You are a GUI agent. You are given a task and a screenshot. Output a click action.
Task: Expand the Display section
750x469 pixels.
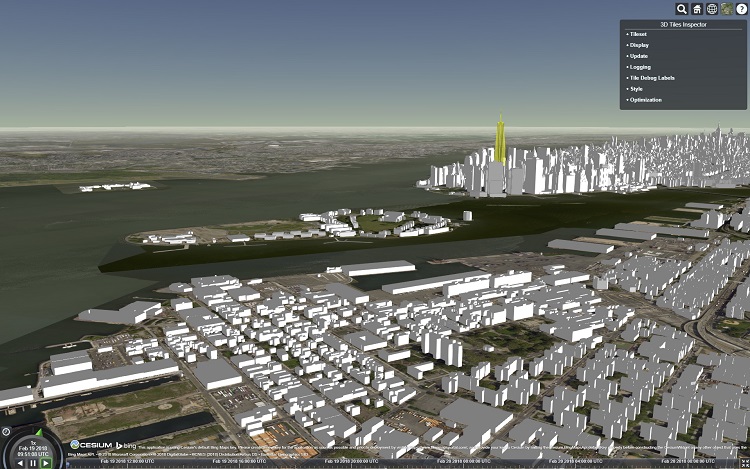coord(638,45)
